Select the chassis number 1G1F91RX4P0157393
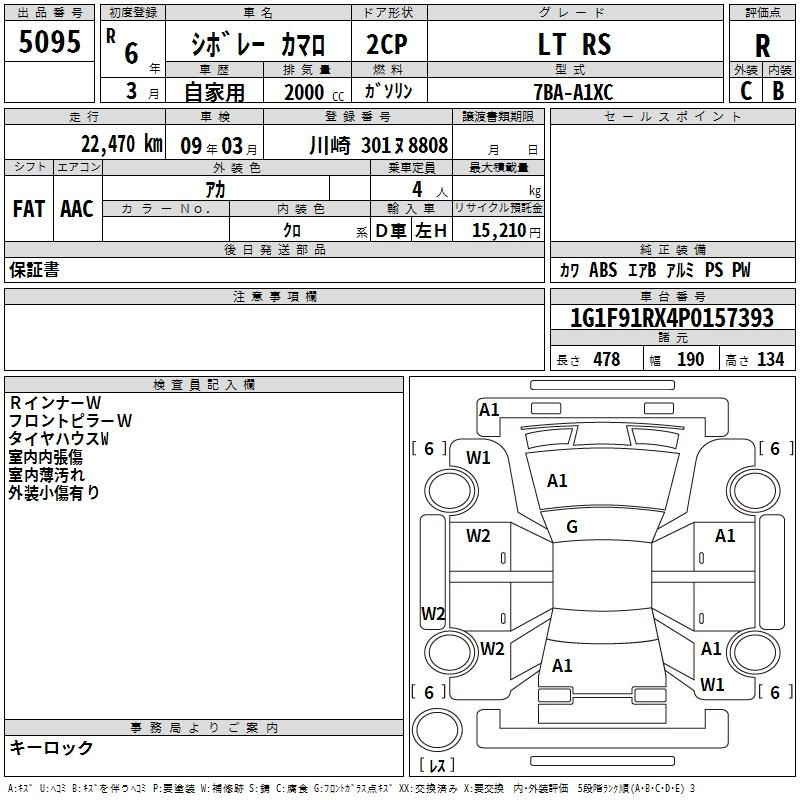Viewport: 800px width, 800px height. [x=671, y=318]
